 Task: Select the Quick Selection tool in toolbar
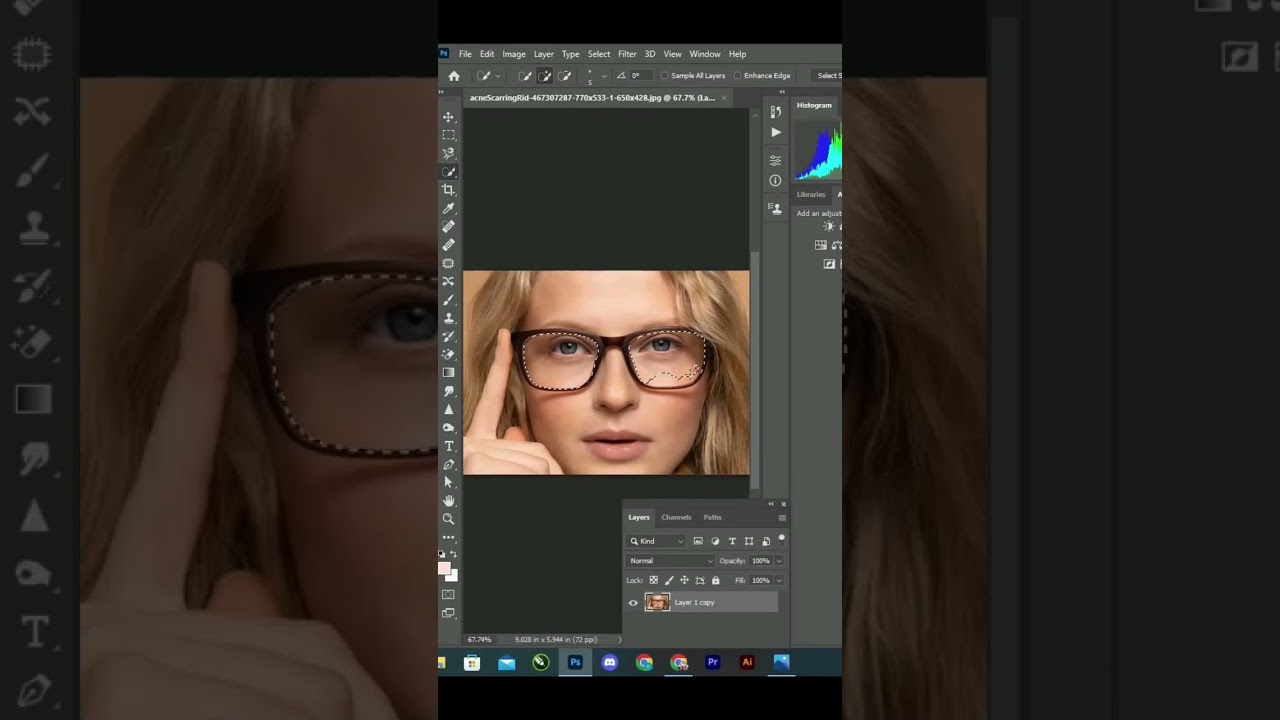[x=448, y=172]
